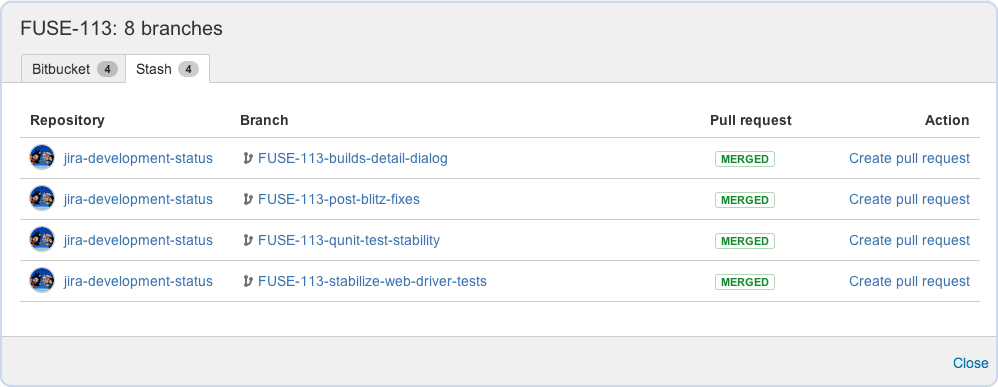Click MERGED badge for post-blitz-fixes branch
The height and width of the screenshot is (387, 998).
(x=745, y=200)
